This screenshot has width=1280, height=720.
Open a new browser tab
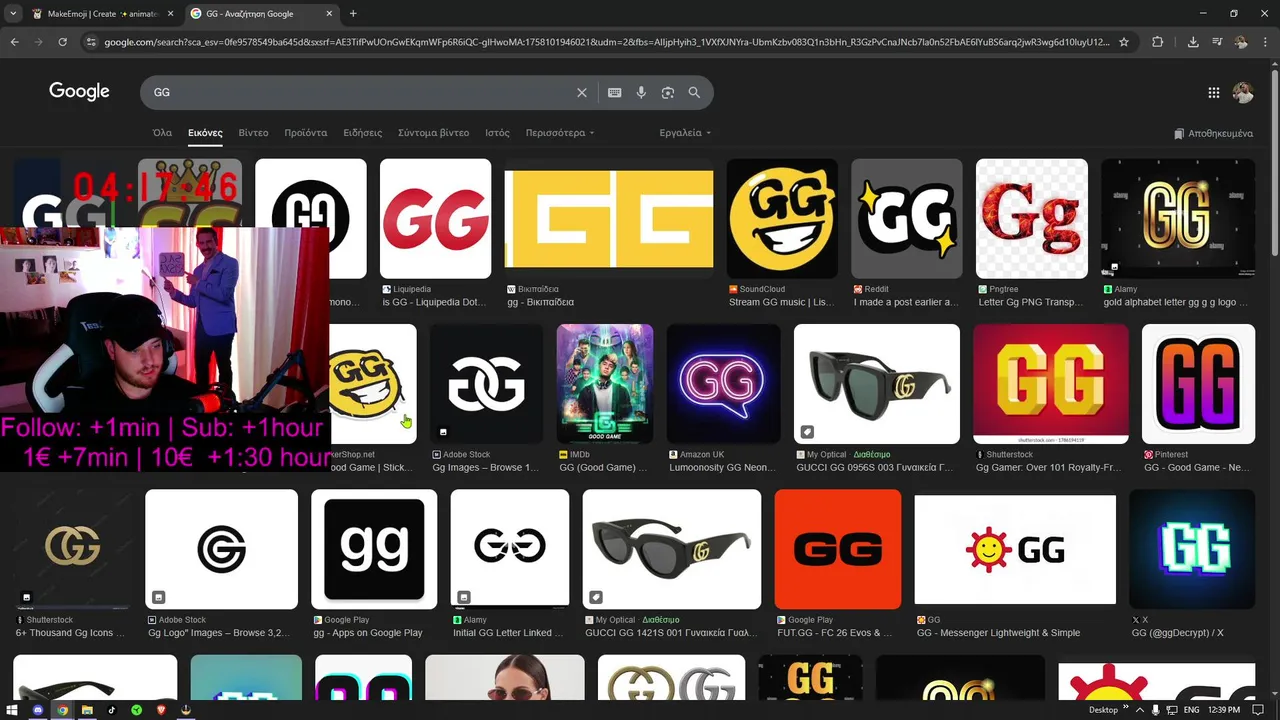pos(353,13)
